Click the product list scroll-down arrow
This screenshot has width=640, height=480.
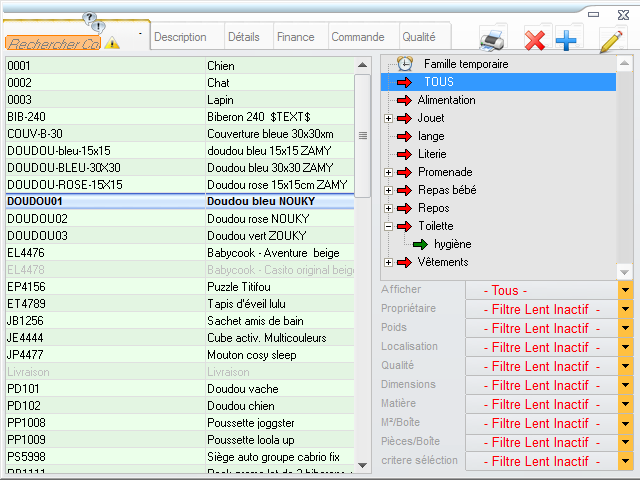pyautogui.click(x=362, y=472)
